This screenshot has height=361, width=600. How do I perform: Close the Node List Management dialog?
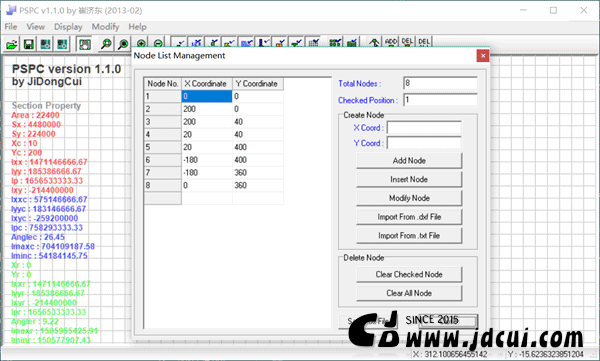tap(483, 56)
